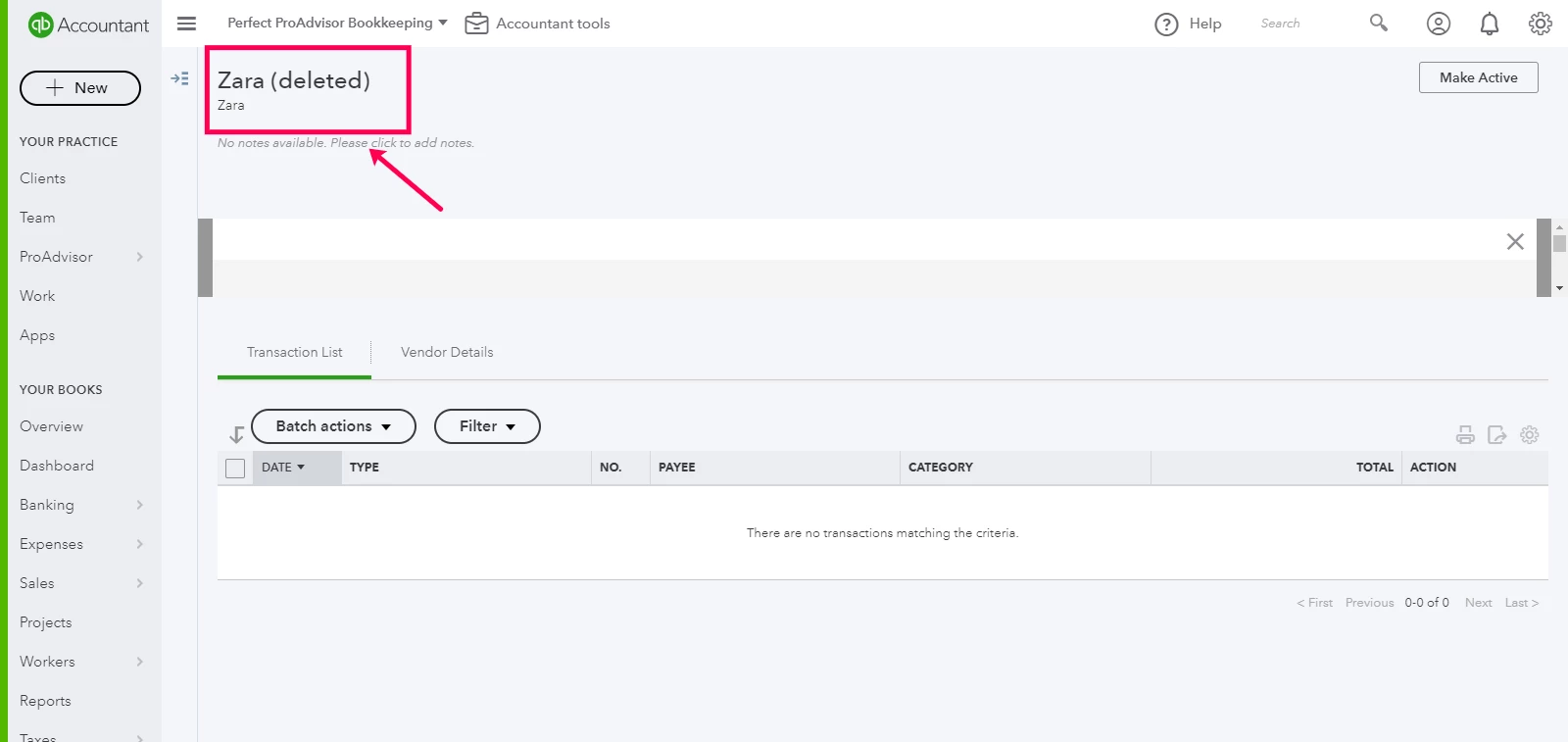
Task: Open Overview under Your Books
Action: point(51,426)
